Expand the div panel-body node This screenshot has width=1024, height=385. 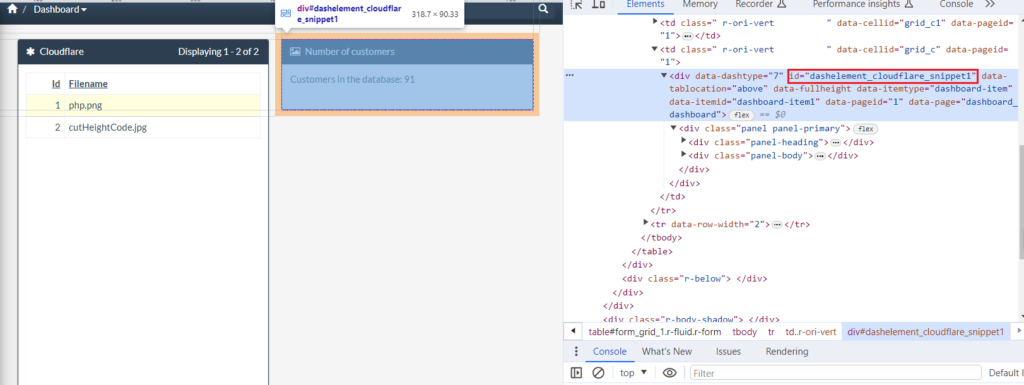[684, 155]
